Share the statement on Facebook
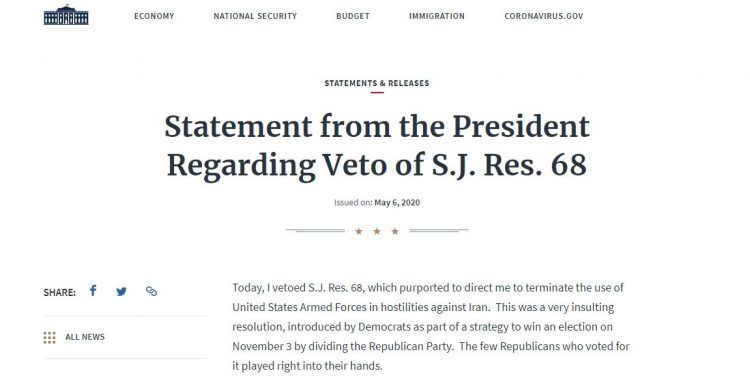 click(93, 290)
